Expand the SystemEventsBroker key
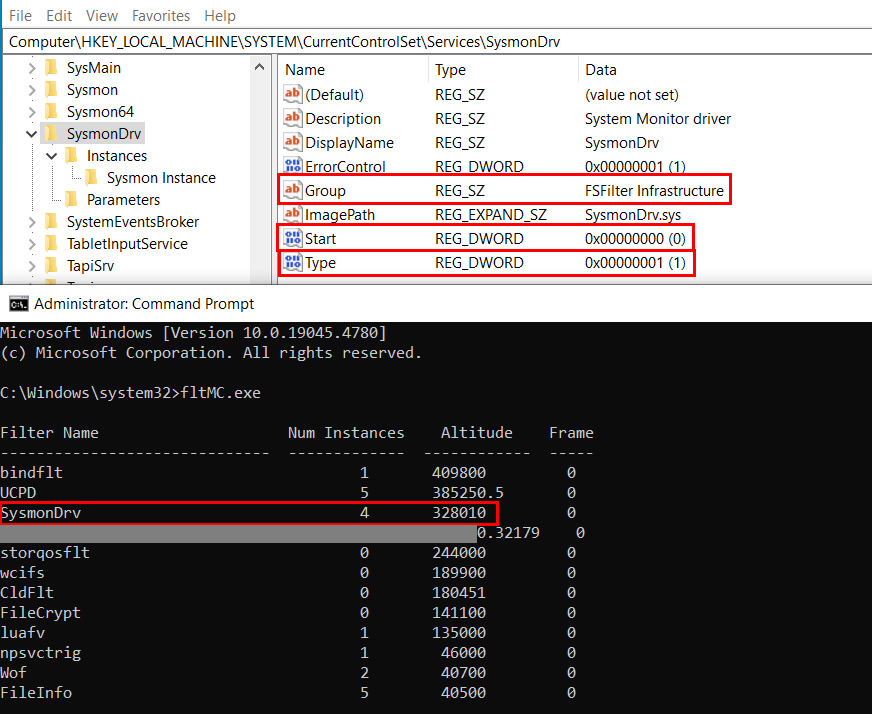The width and height of the screenshot is (872, 714). coord(32,222)
